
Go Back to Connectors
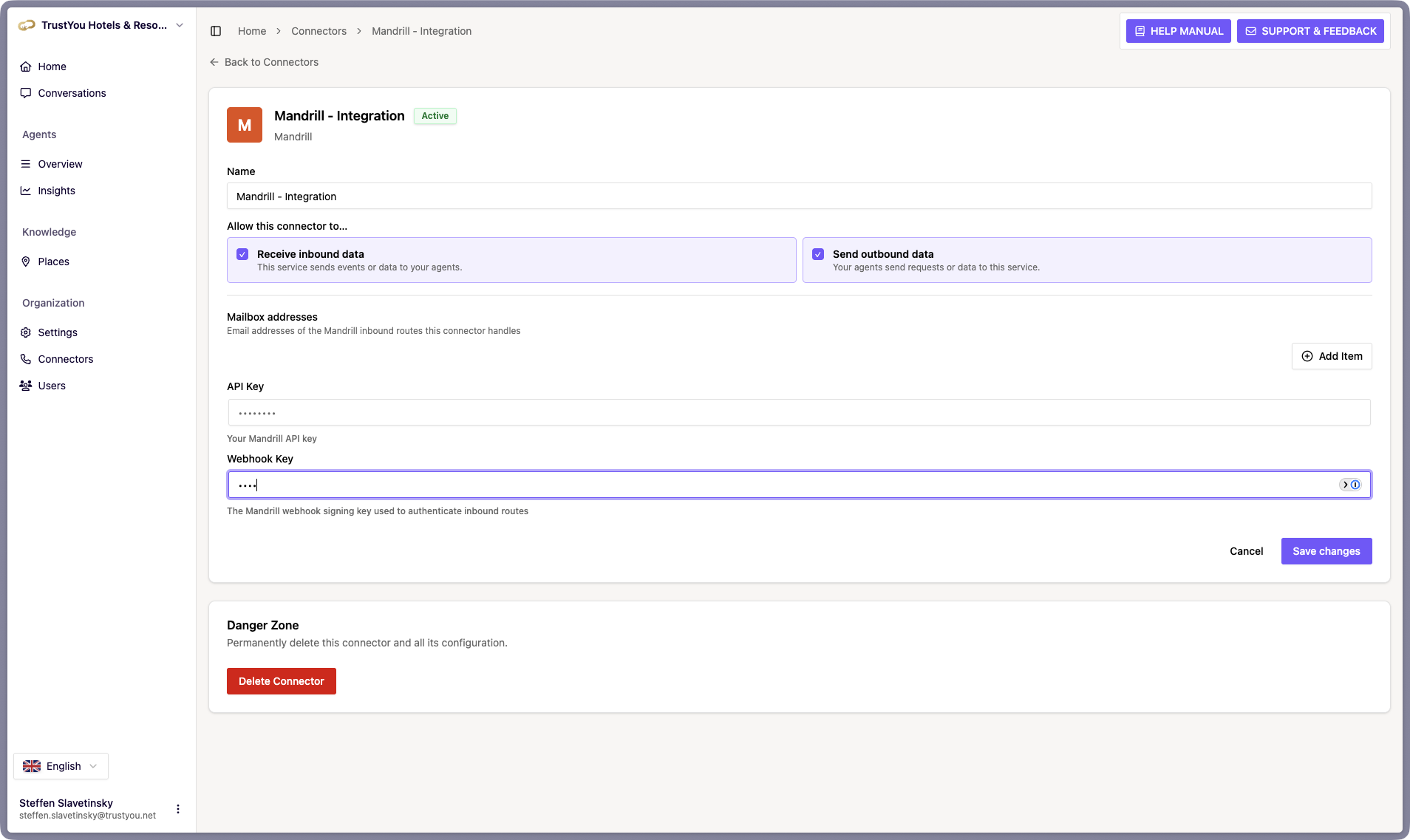click(x=265, y=62)
